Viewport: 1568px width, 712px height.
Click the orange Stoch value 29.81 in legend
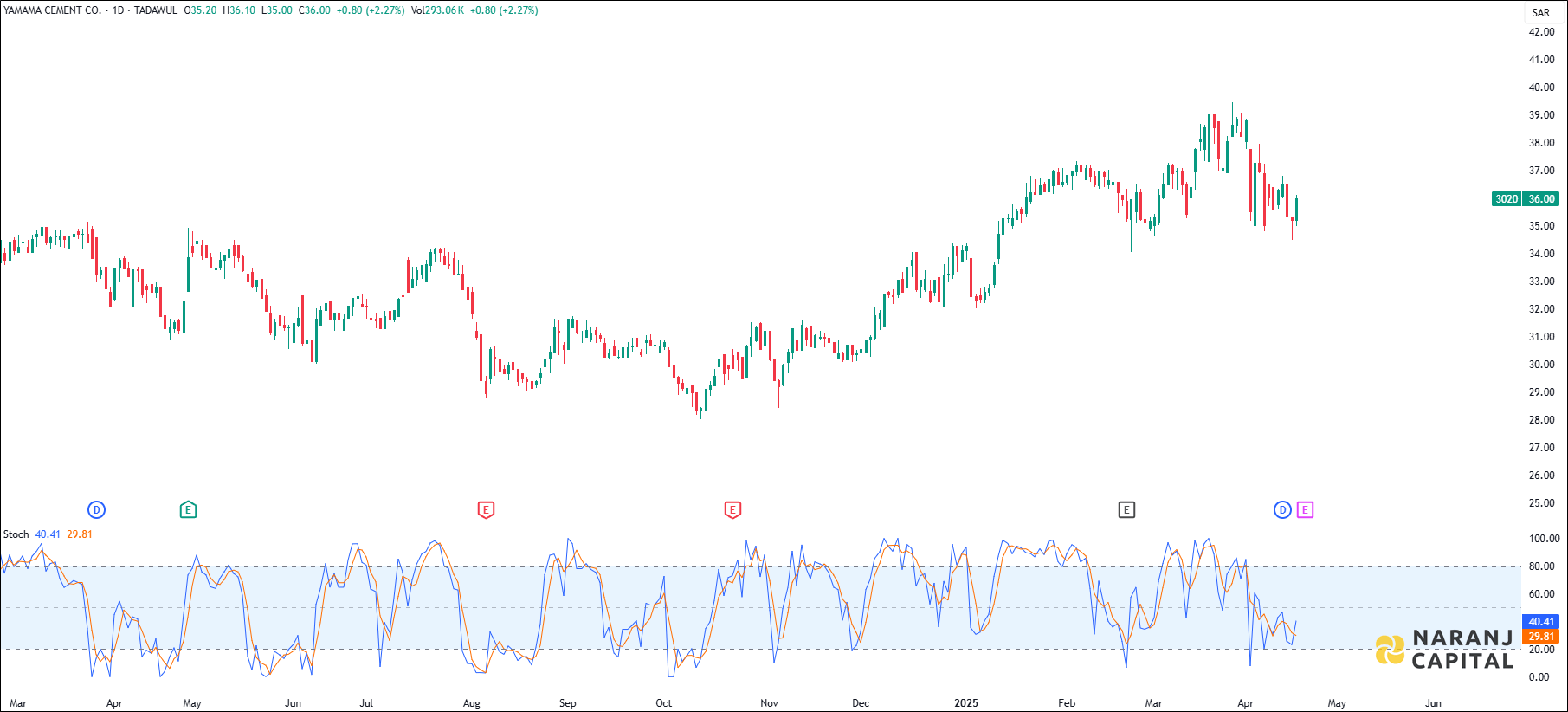[80, 534]
